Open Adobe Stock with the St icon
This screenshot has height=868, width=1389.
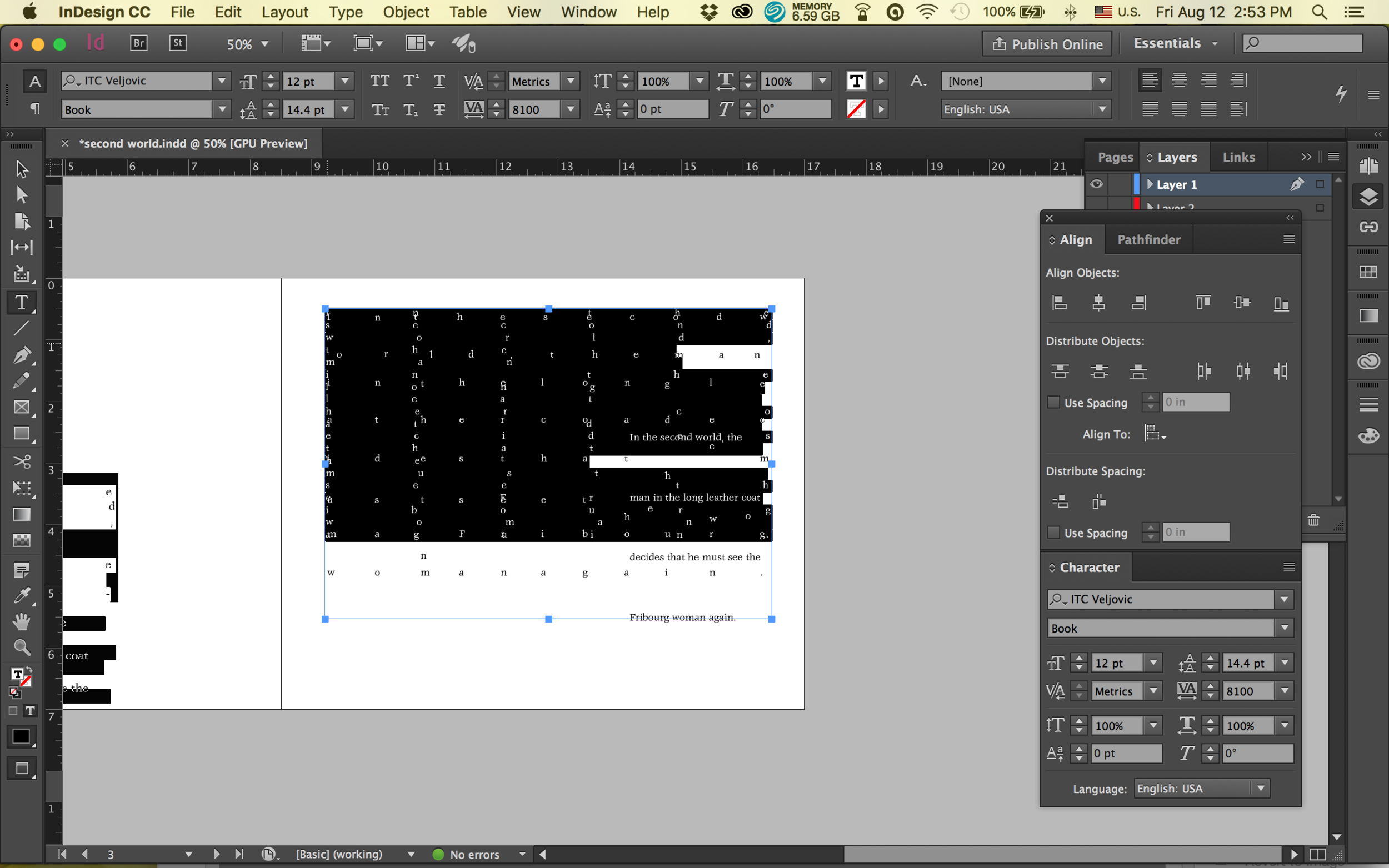click(177, 43)
